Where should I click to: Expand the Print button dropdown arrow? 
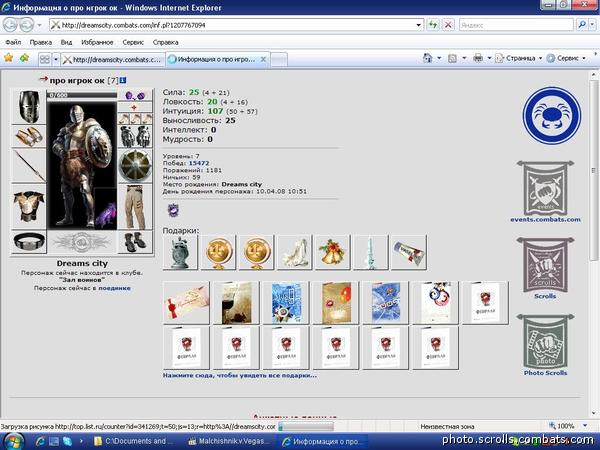(x=489, y=58)
